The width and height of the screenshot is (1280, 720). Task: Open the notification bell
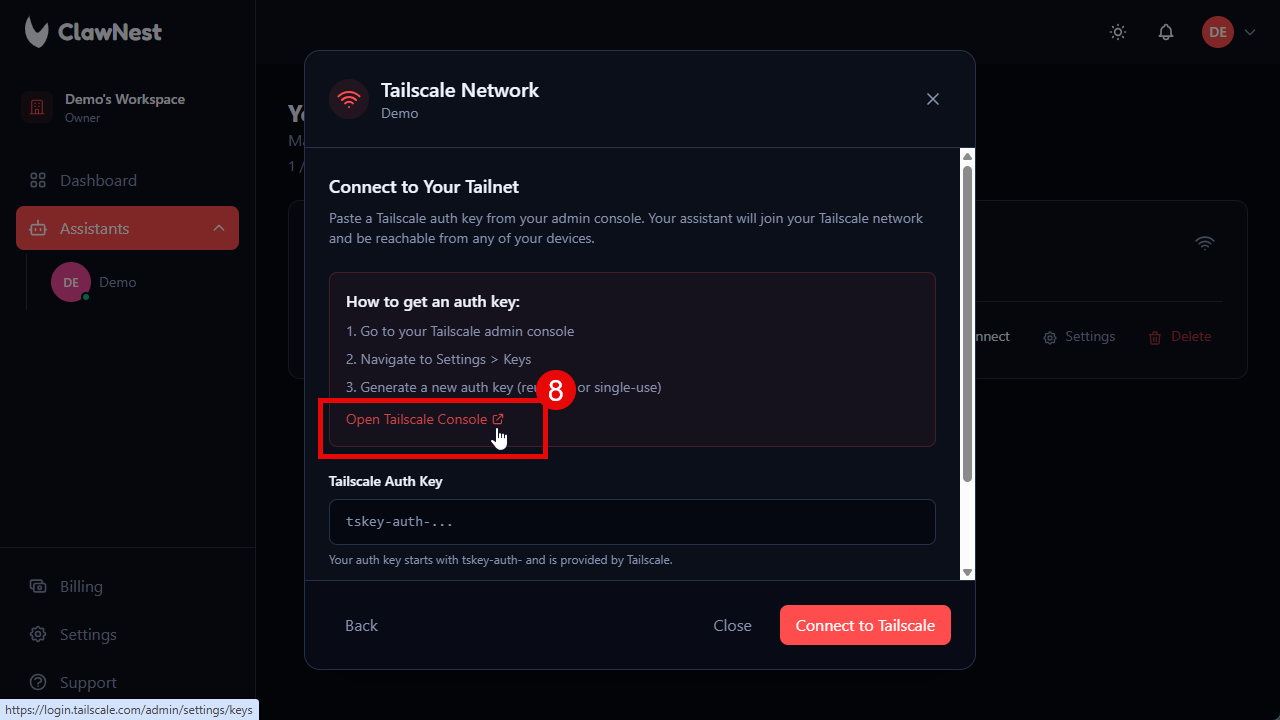pos(1166,32)
